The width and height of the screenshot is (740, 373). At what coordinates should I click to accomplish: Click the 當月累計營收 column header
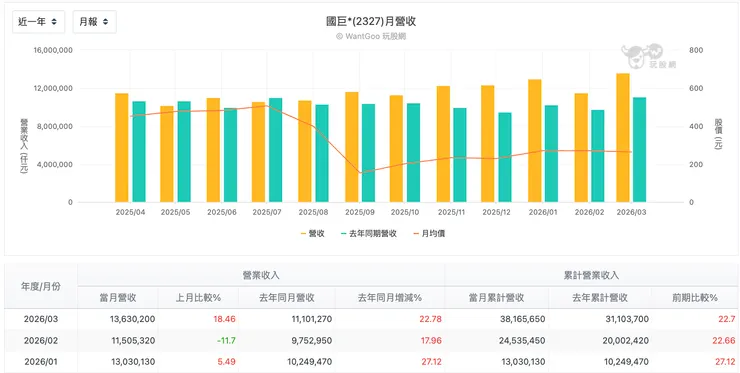point(496,298)
